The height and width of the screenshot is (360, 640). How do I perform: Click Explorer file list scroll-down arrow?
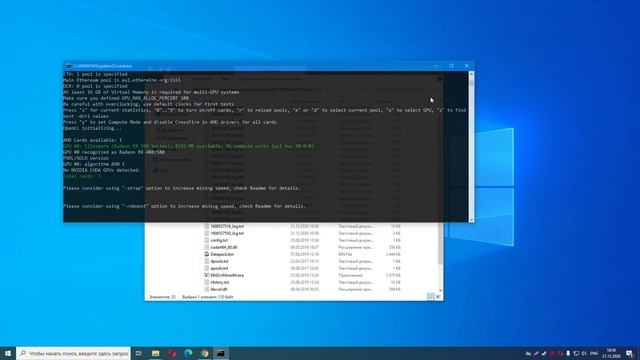coord(440,290)
